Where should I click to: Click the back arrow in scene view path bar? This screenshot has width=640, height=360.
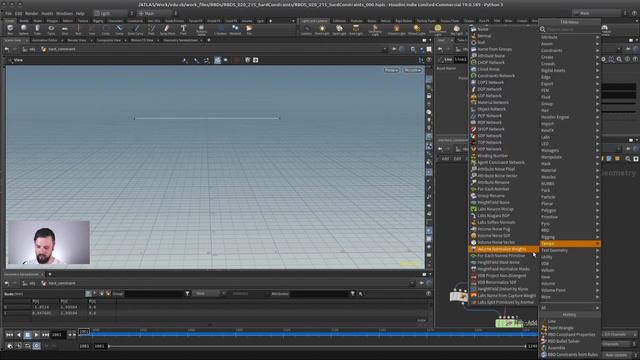7,49
